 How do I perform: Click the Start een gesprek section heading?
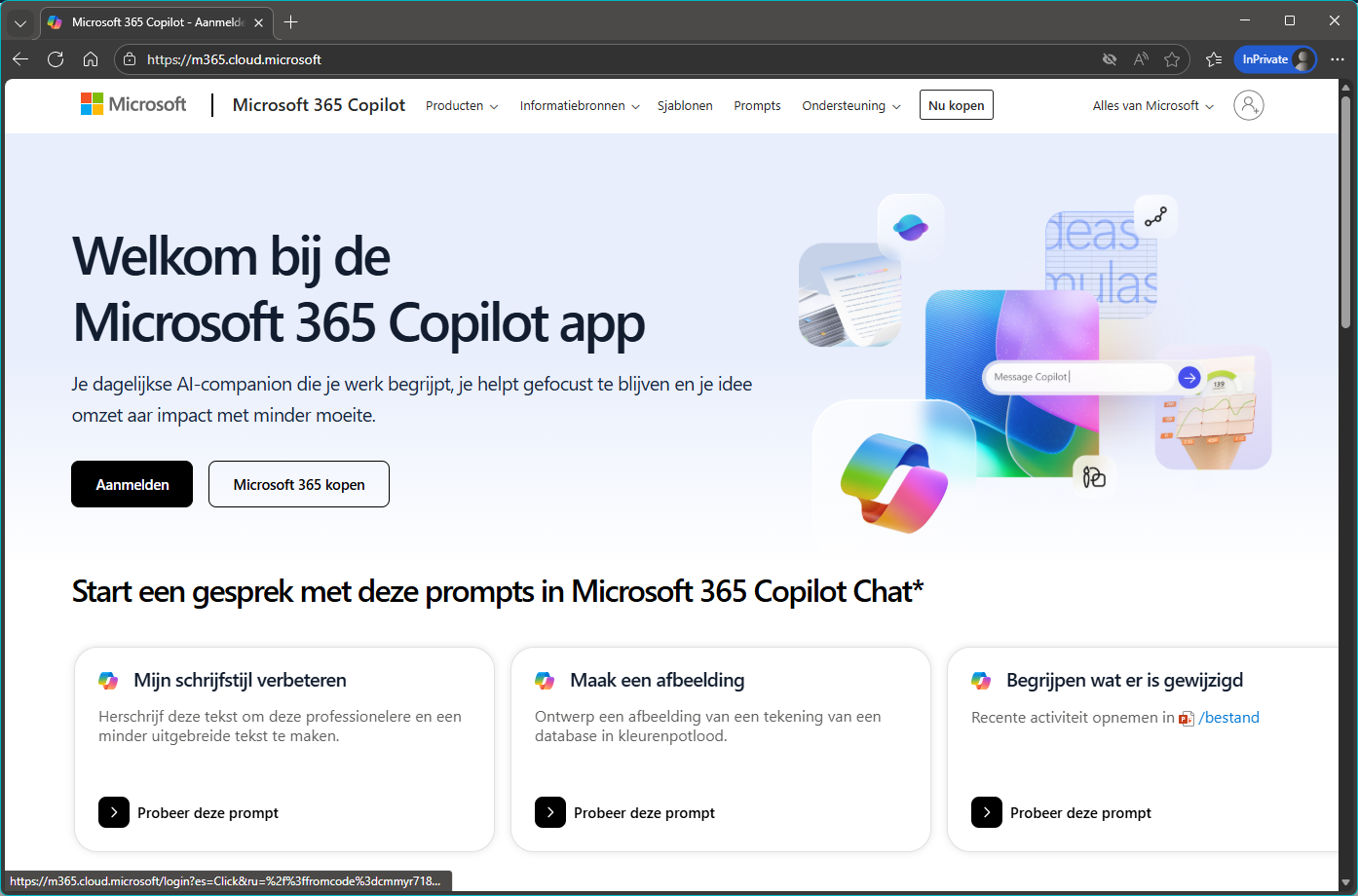point(498,591)
